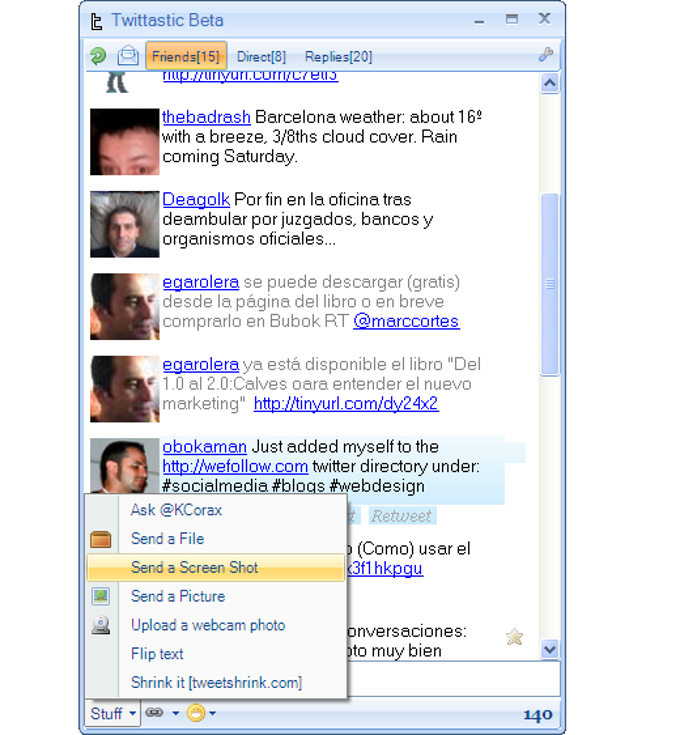
Task: Click the Retweet button under obokaman tweet
Action: [402, 516]
